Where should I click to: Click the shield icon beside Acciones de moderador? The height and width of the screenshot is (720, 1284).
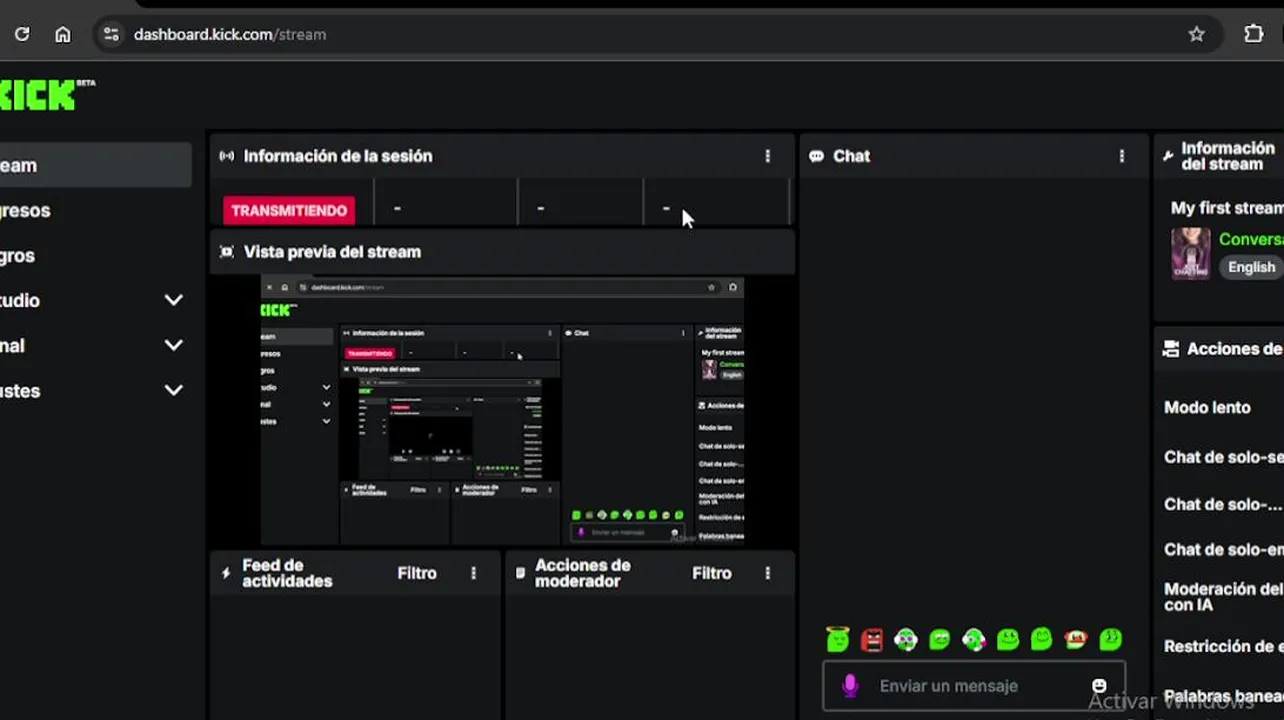tap(520, 573)
